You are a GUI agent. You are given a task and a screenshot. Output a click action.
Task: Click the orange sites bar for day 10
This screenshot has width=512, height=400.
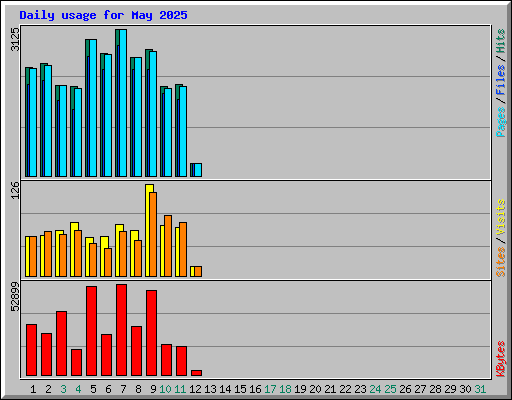click(x=168, y=246)
